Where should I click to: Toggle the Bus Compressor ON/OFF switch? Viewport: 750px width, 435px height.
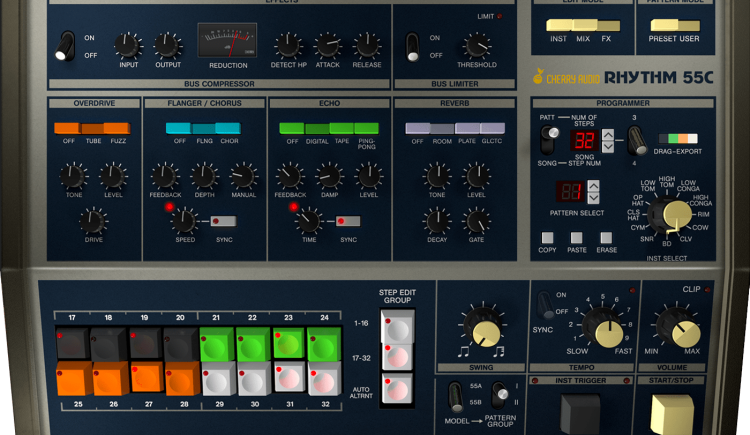click(x=65, y=46)
